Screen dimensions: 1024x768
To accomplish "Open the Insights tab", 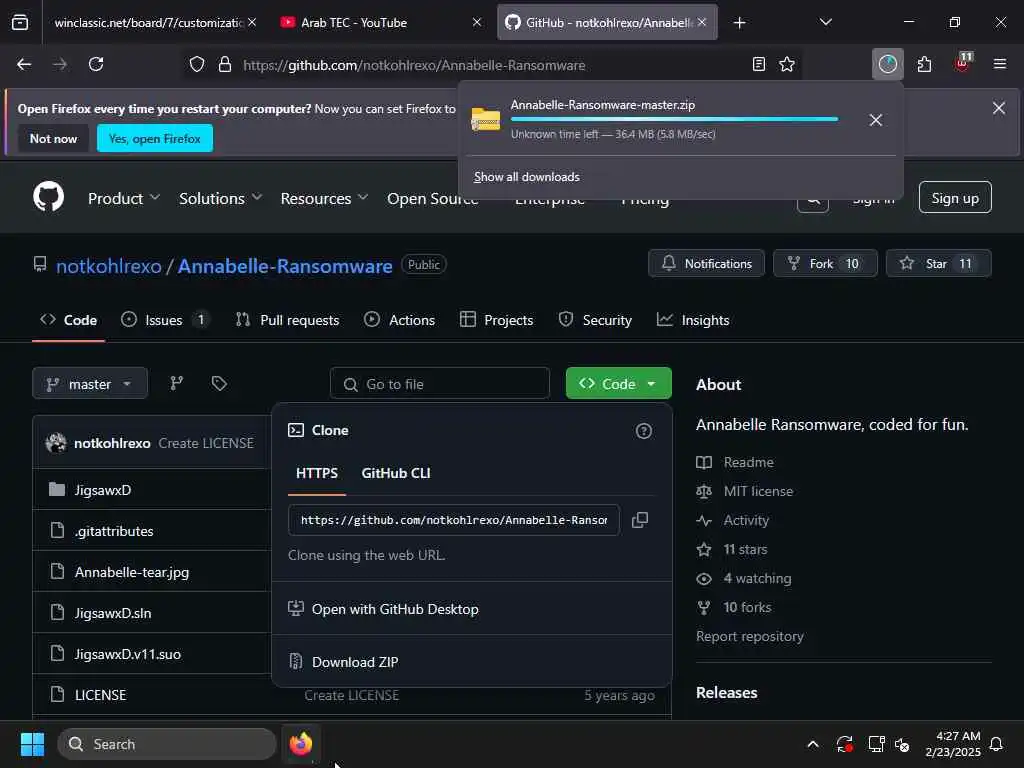I will (693, 320).
